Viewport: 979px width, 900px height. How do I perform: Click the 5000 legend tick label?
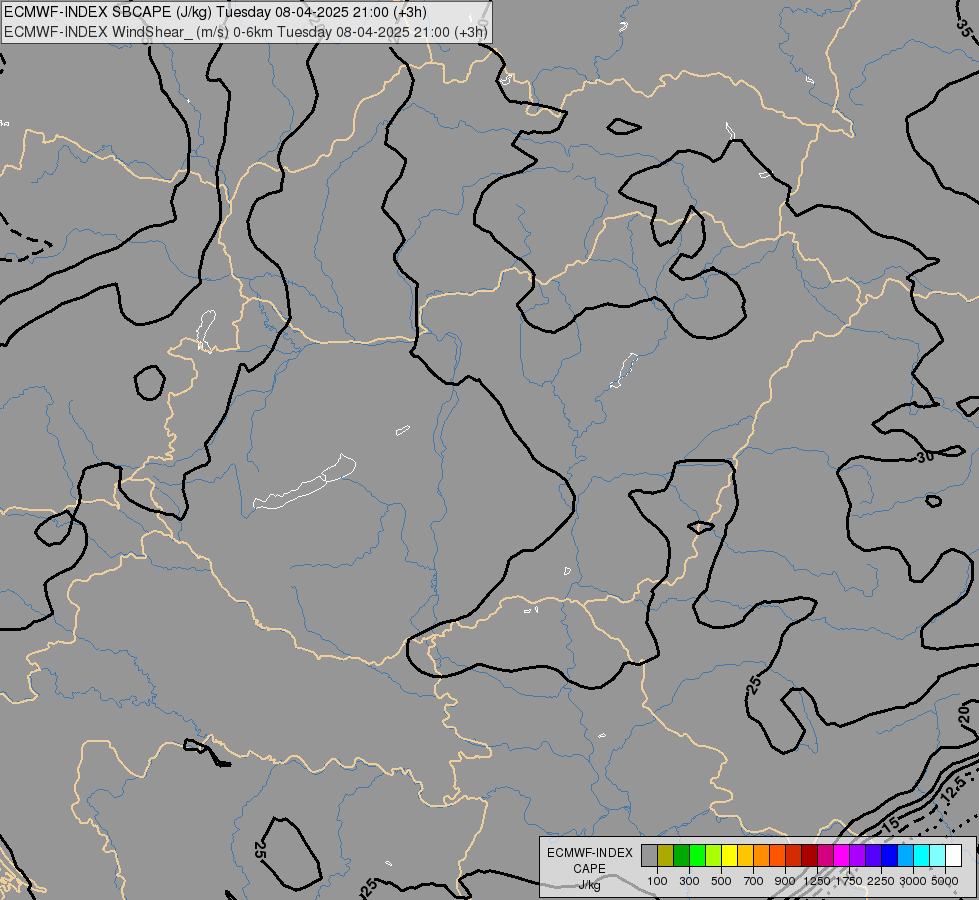pyautogui.click(x=945, y=881)
